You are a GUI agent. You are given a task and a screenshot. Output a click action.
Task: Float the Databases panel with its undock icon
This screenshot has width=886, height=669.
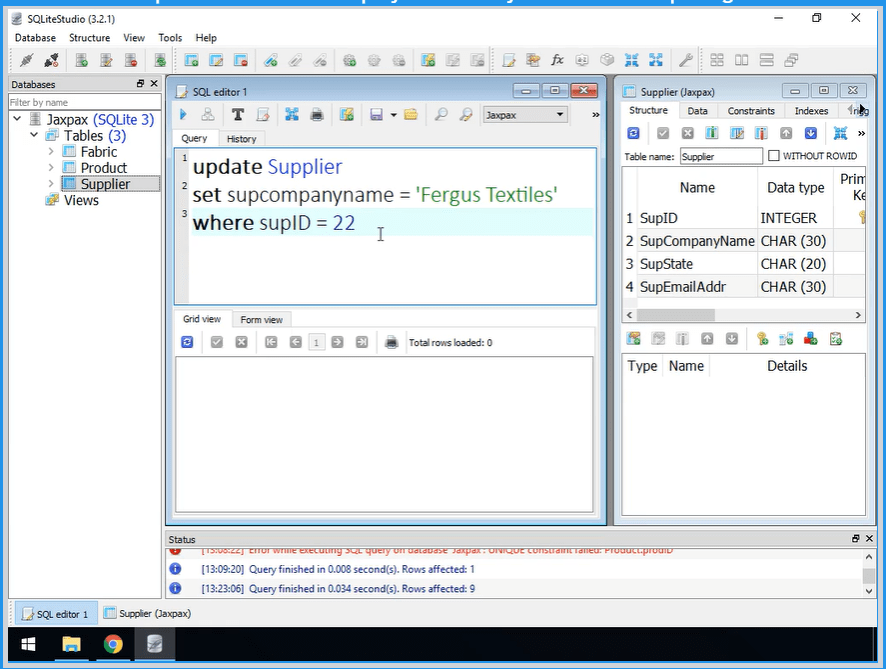point(140,84)
